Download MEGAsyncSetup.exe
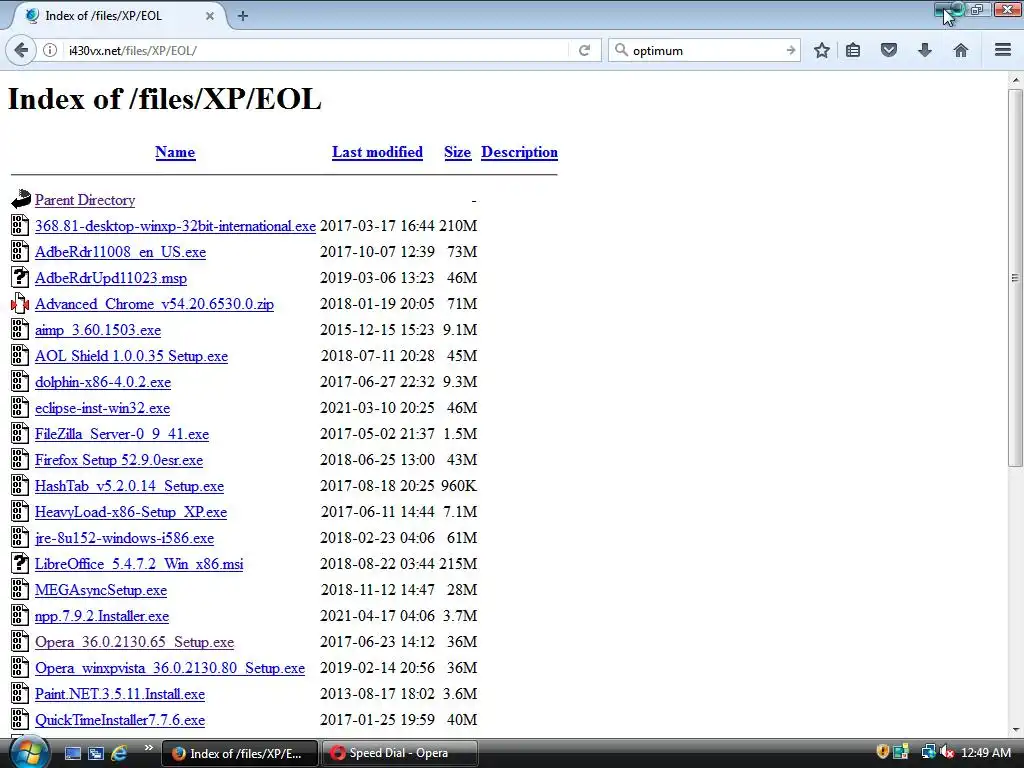This screenshot has width=1024, height=768. pos(101,590)
